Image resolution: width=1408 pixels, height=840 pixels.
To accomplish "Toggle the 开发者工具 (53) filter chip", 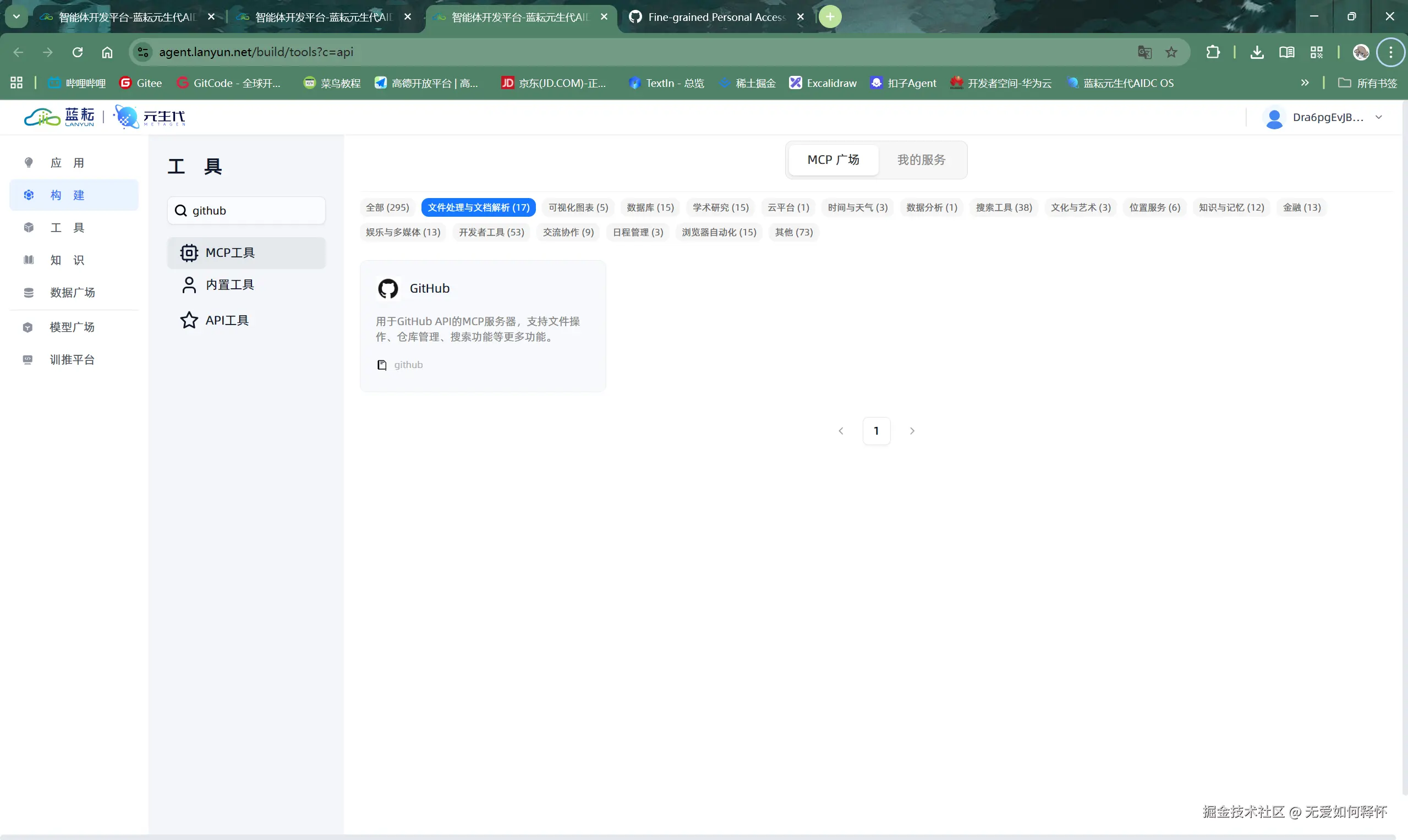I will tap(491, 232).
